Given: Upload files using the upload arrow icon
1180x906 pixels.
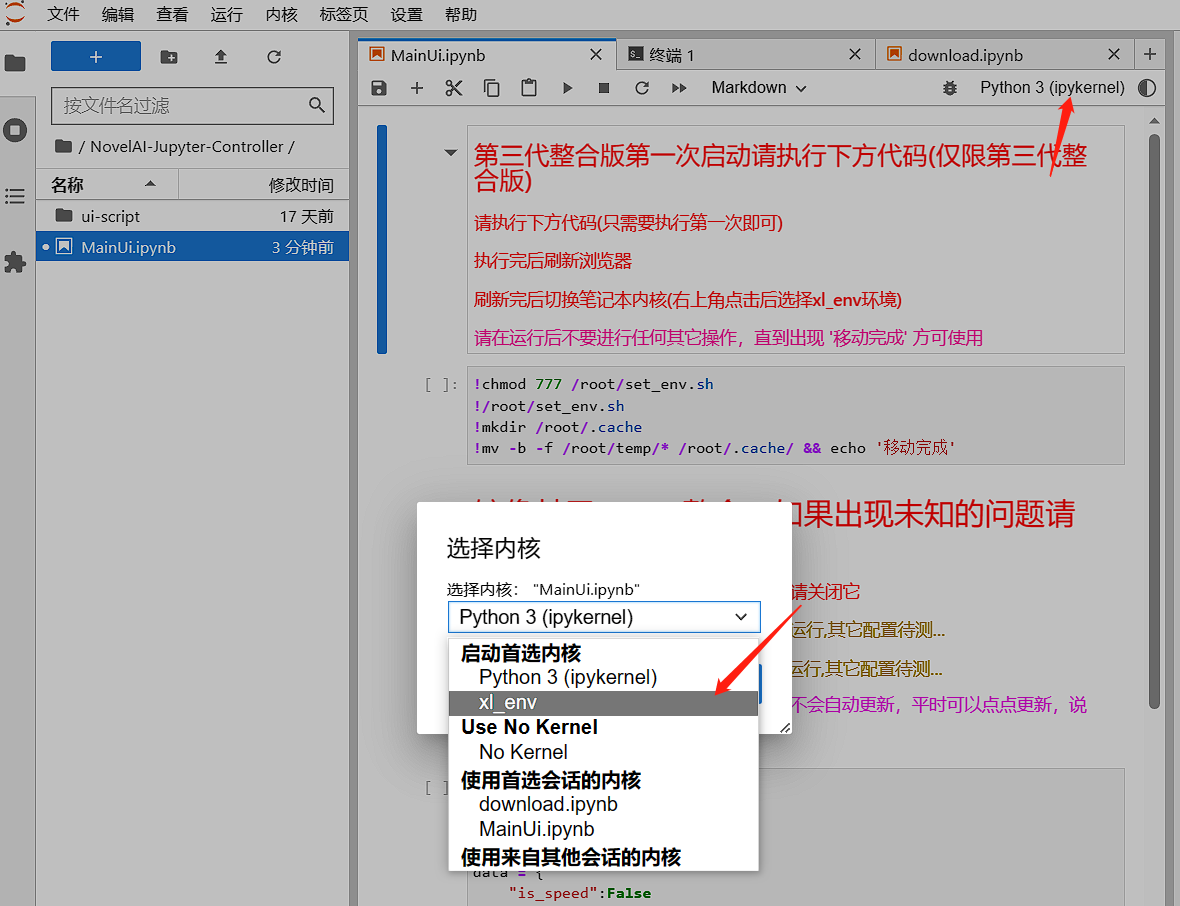Looking at the screenshot, I should click(221, 57).
